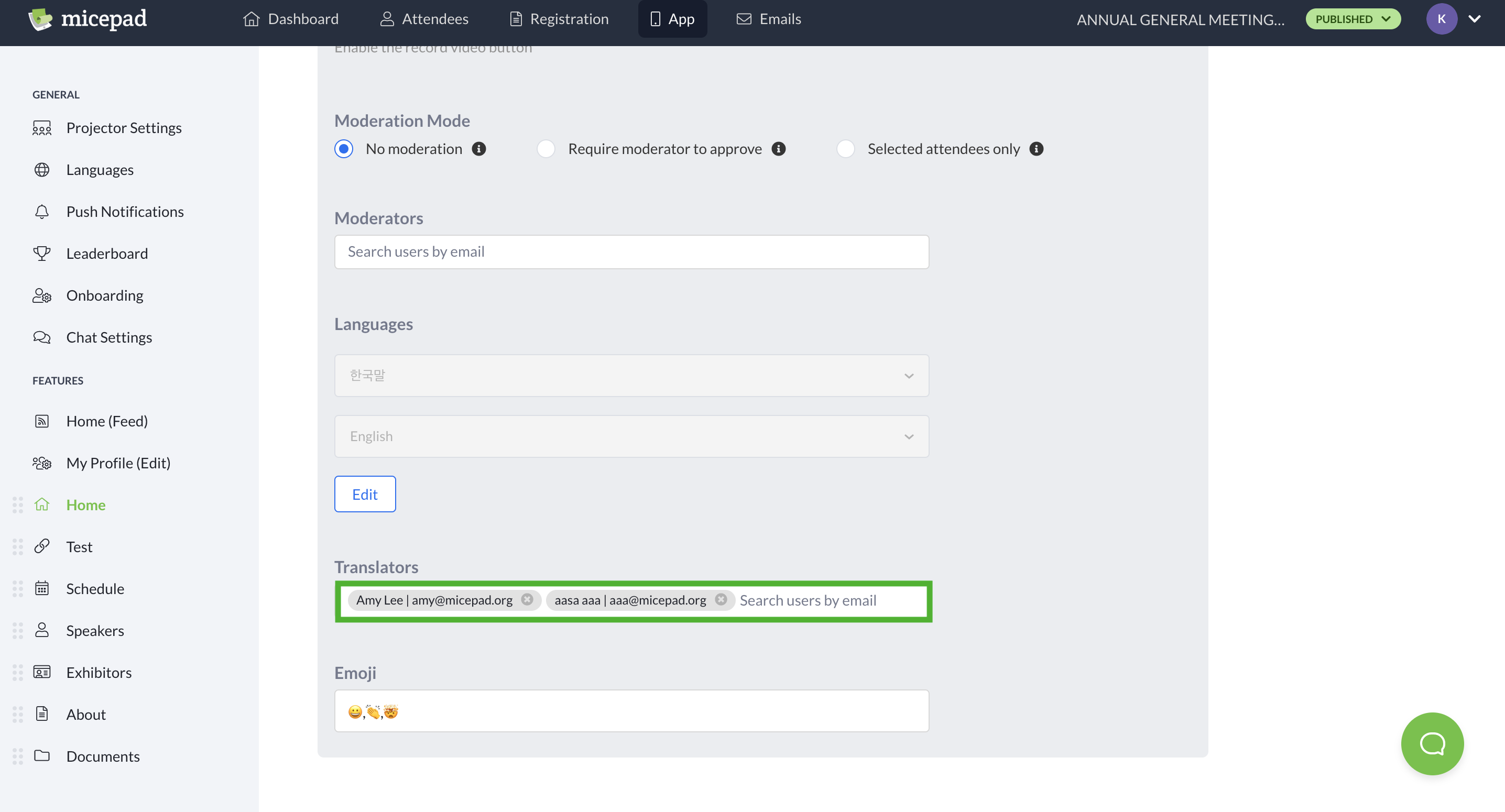The image size is (1505, 812).
Task: Open the green chat support bubble
Action: pos(1432,743)
